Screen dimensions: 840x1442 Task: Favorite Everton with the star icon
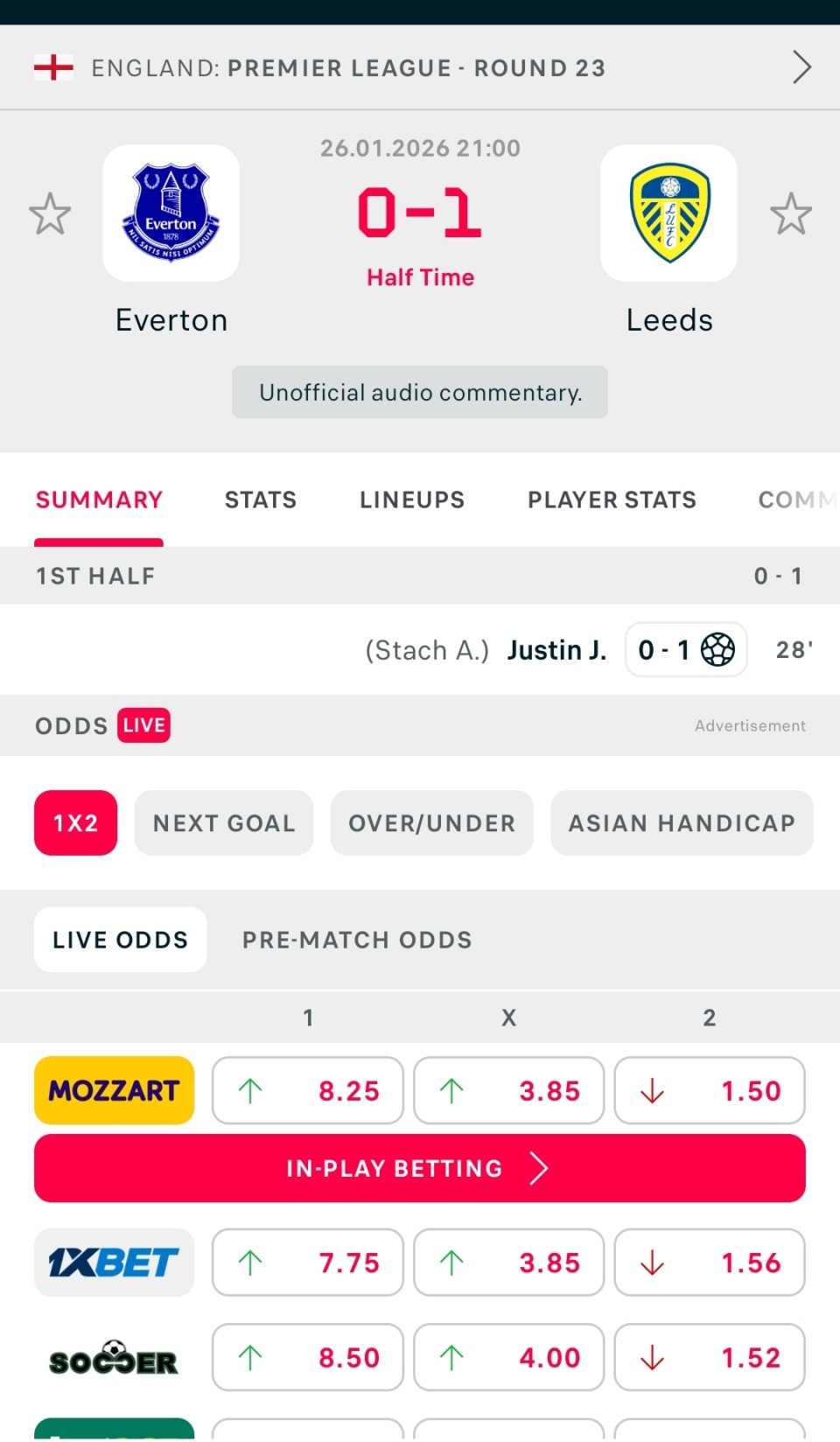tap(50, 213)
